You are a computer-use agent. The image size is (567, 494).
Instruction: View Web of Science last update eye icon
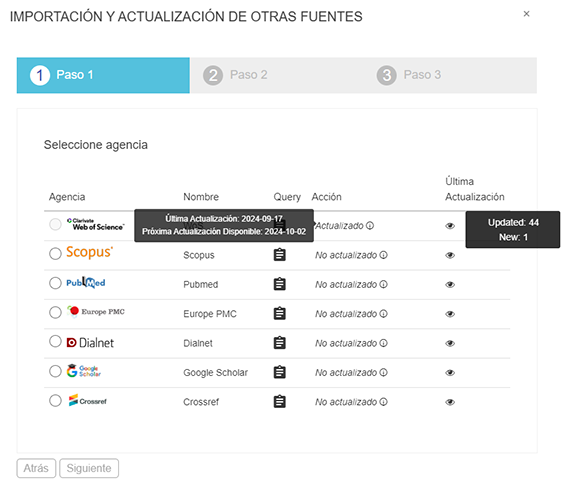[x=450, y=226]
